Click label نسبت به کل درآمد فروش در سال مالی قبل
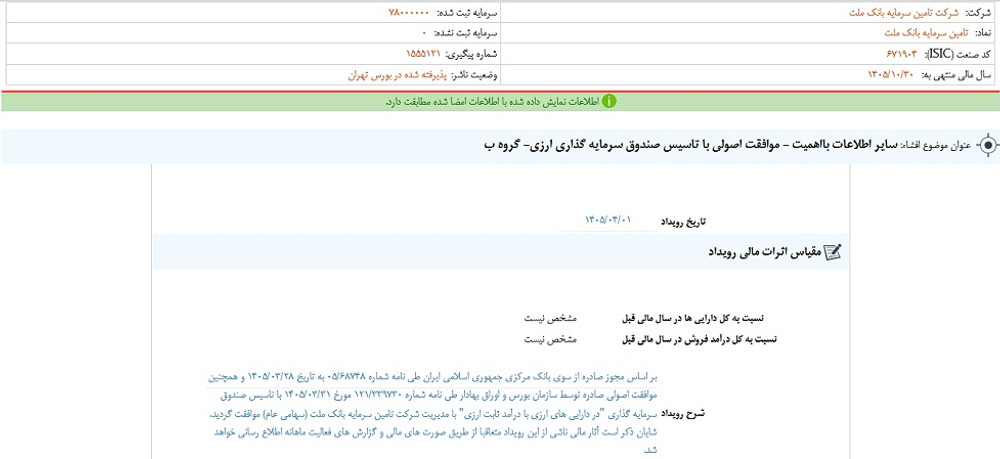The image size is (1000, 459). 700,339
